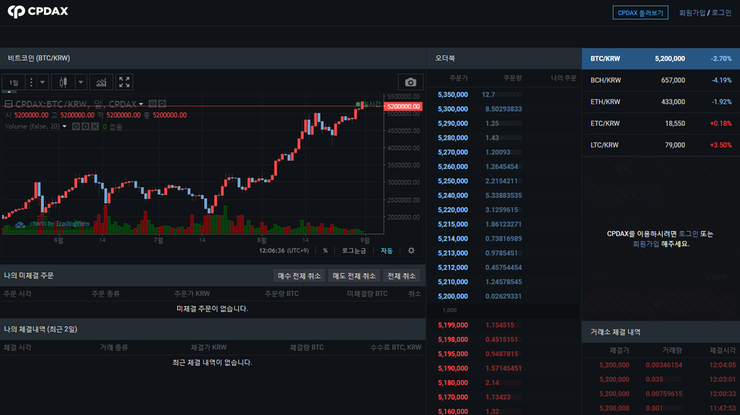Select the BTC/KRW market row
Image resolution: width=740 pixels, height=415 pixels.
[661, 59]
